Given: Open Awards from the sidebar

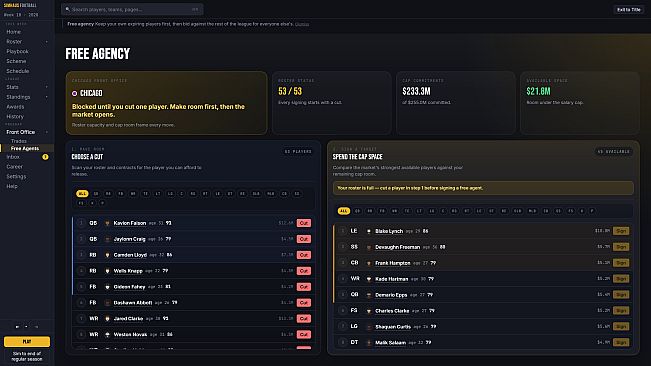Looking at the screenshot, I should click(x=15, y=107).
